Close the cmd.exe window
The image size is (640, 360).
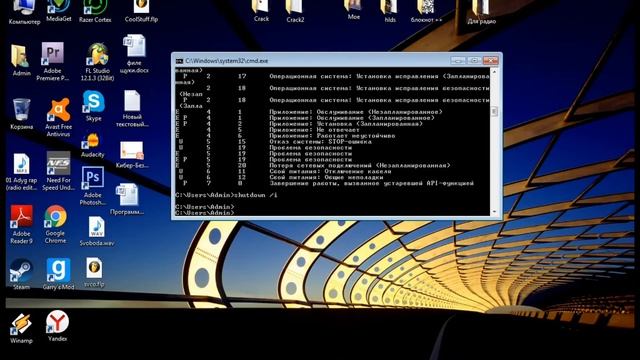491,60
